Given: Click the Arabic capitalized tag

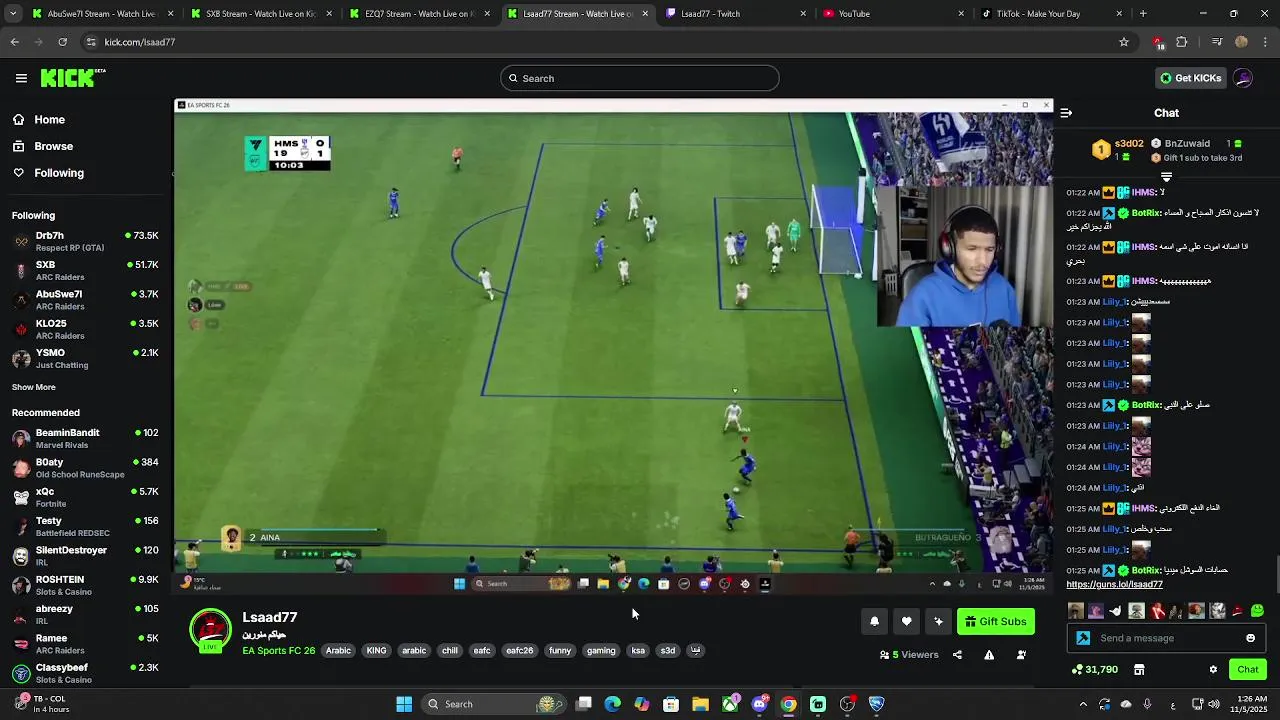Looking at the screenshot, I should (x=338, y=651).
